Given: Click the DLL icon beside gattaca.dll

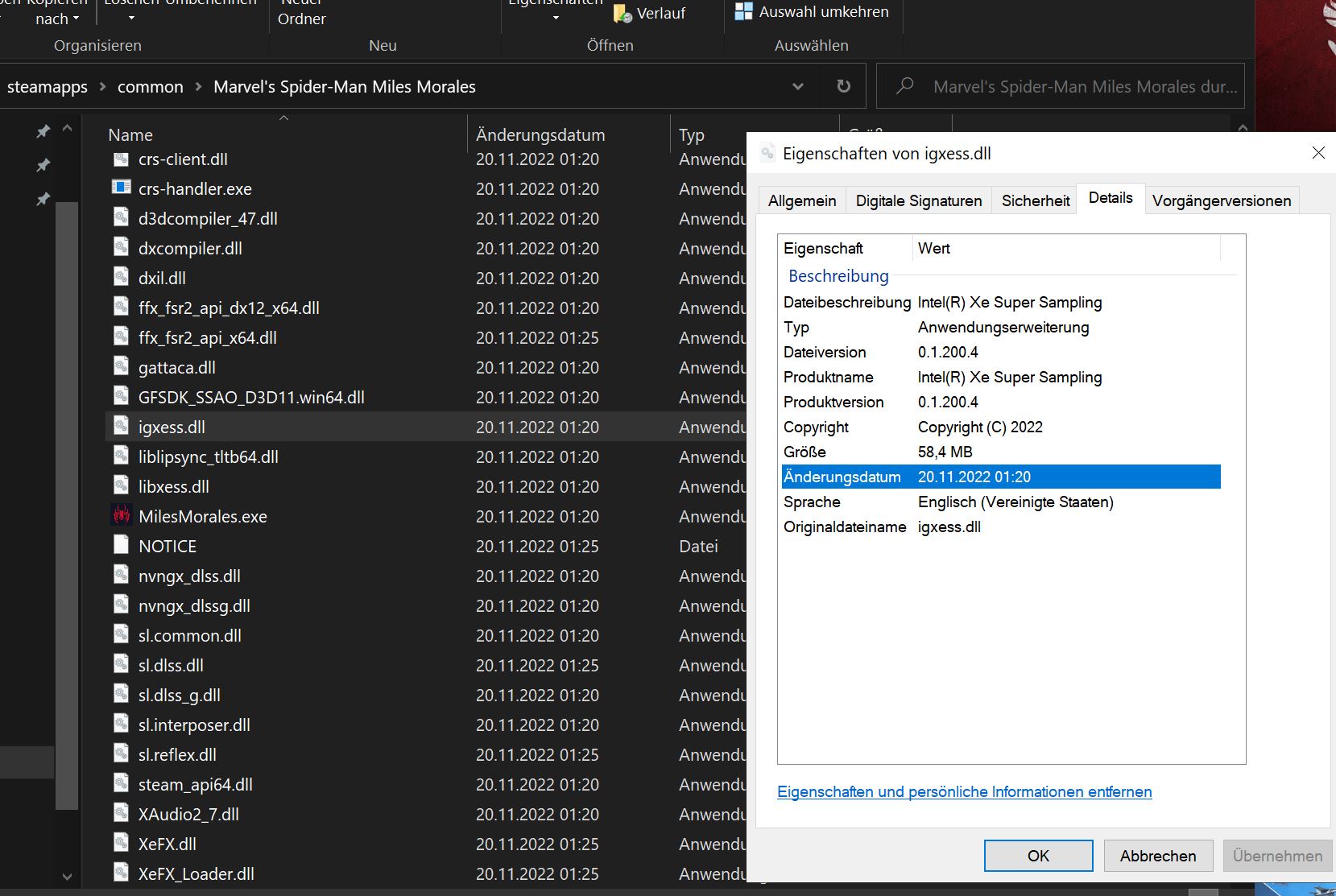Looking at the screenshot, I should point(121,366).
